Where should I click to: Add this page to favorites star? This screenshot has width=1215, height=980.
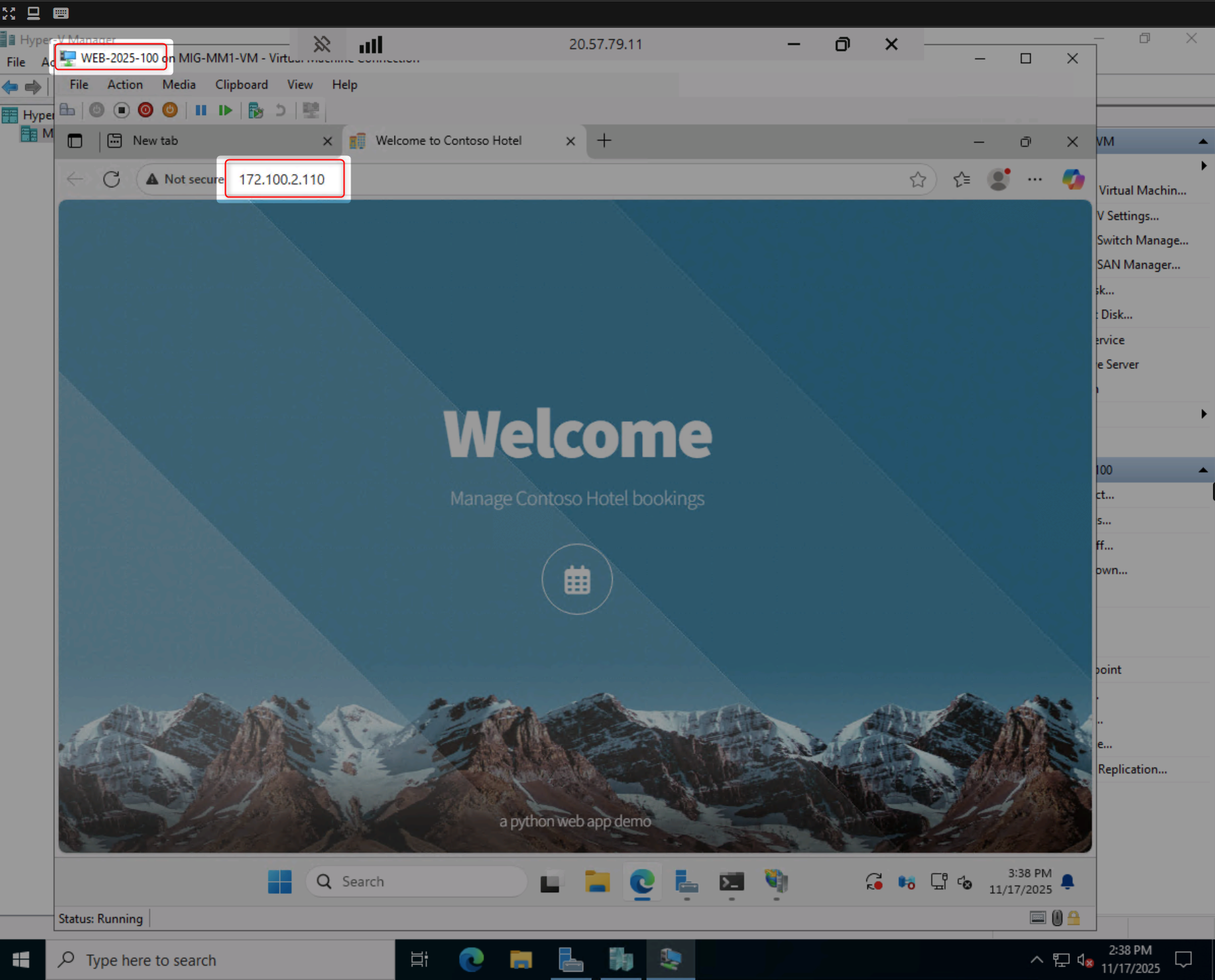(x=917, y=179)
